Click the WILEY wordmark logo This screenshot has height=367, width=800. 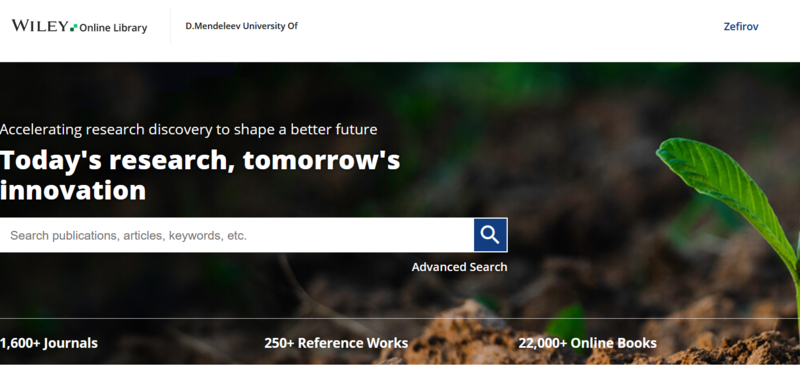pos(40,26)
